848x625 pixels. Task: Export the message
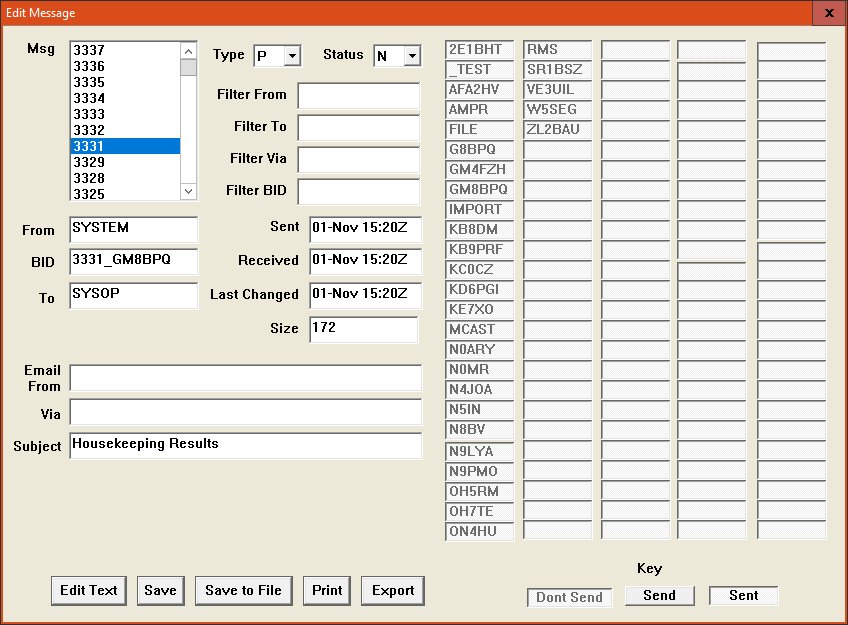coord(393,591)
